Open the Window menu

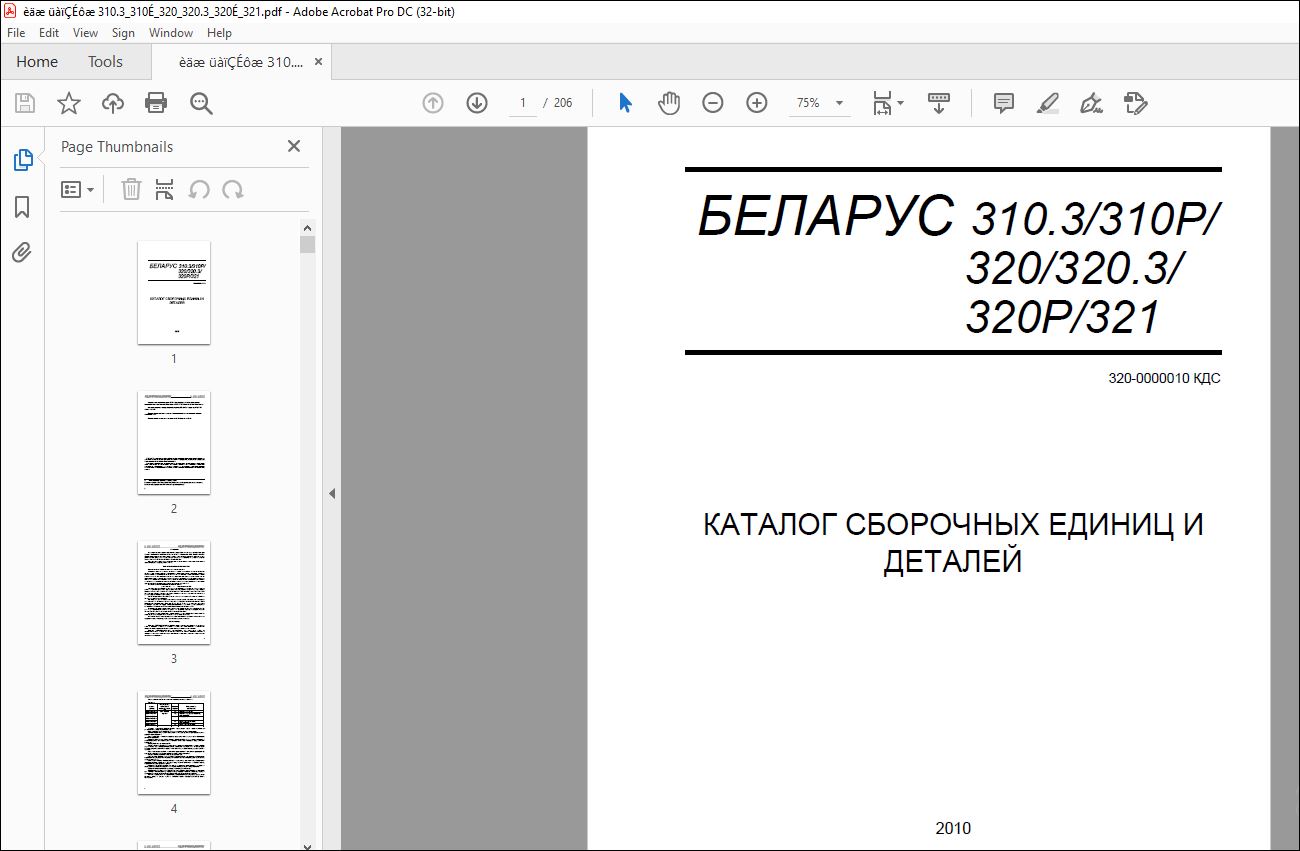pos(171,33)
